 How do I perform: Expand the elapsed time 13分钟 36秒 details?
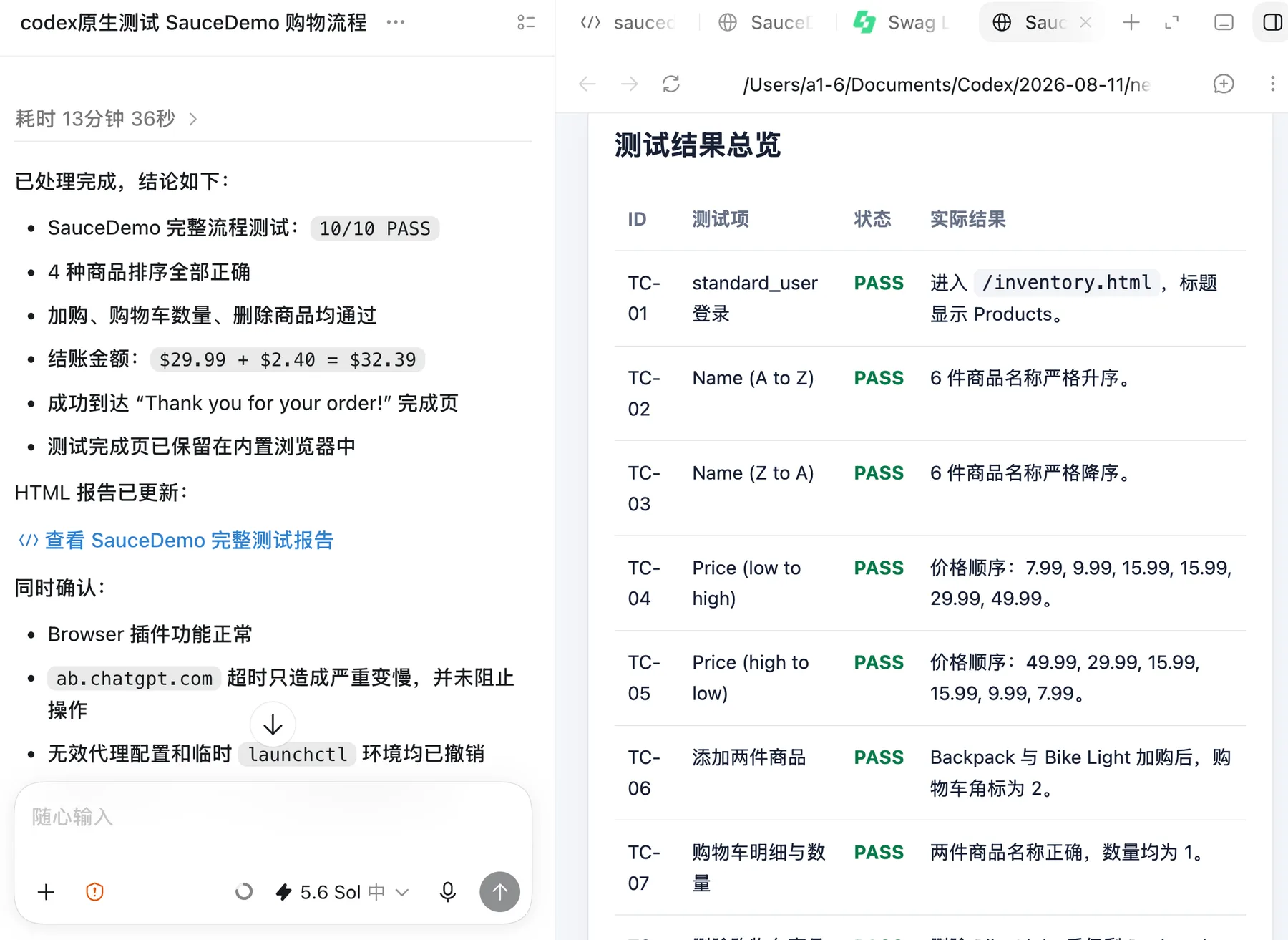click(107, 119)
